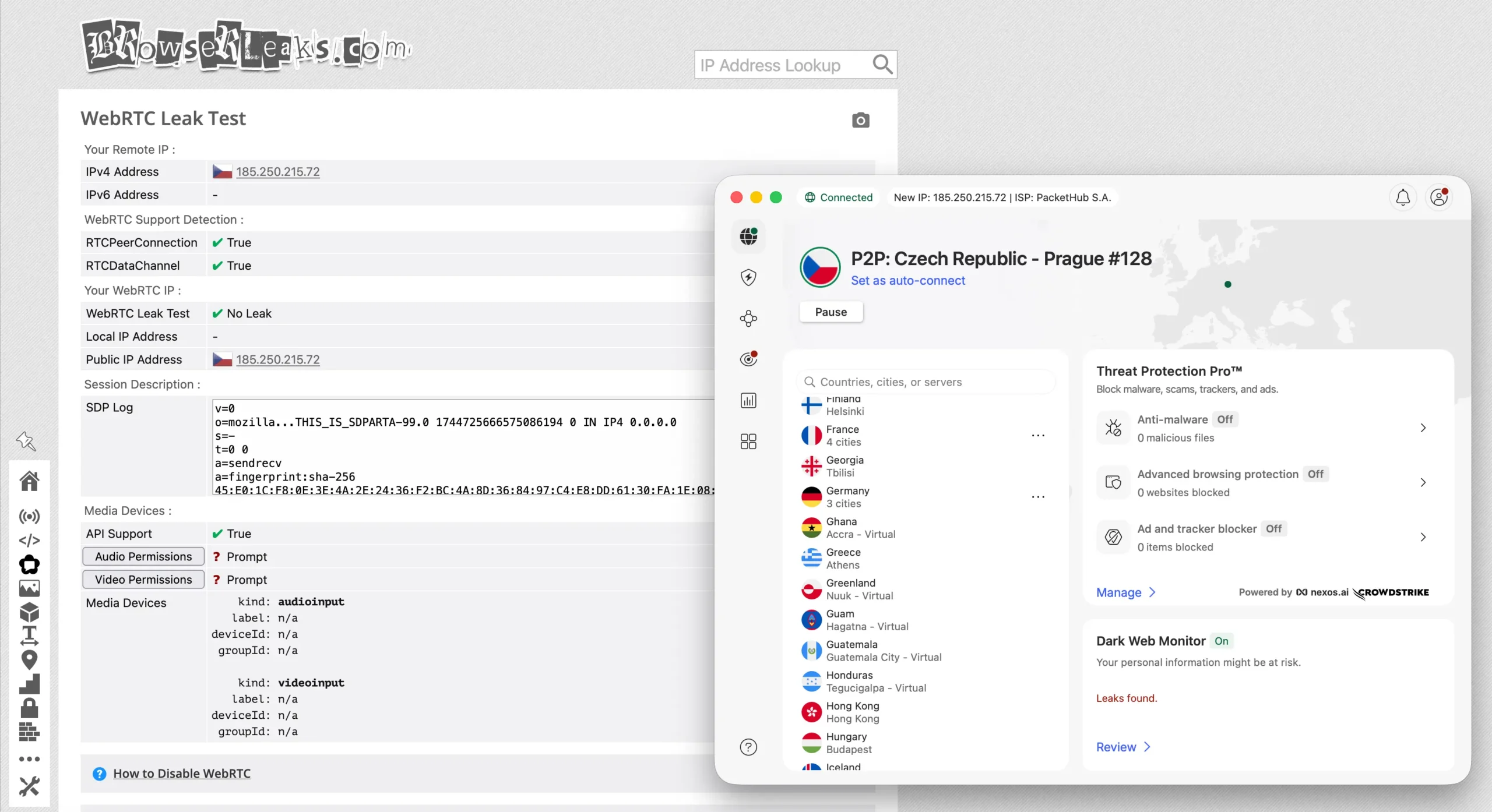Enable Advanced browsing protection
This screenshot has width=1492, height=812.
coord(1317,474)
